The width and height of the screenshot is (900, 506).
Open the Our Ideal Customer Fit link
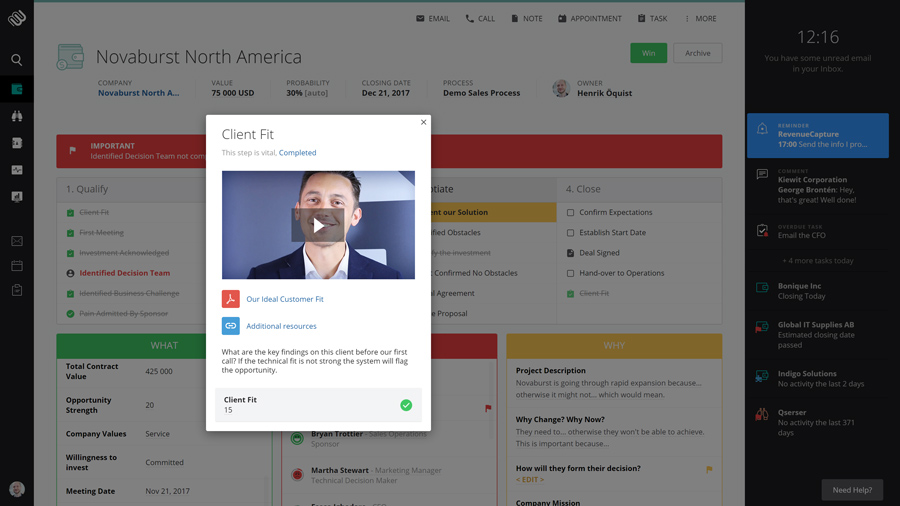tap(285, 299)
